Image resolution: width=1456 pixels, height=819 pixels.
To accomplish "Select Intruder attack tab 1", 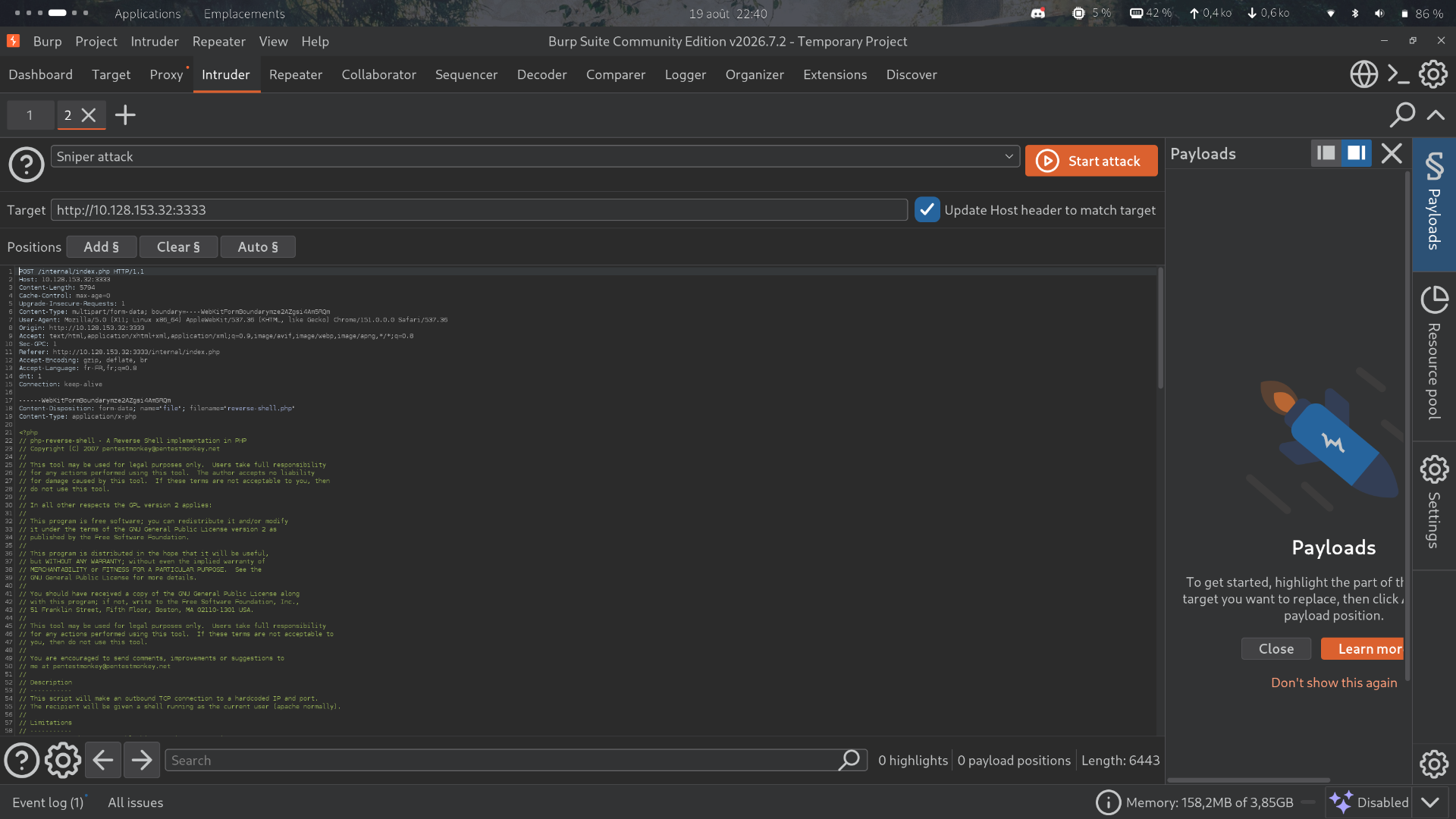I will [30, 115].
